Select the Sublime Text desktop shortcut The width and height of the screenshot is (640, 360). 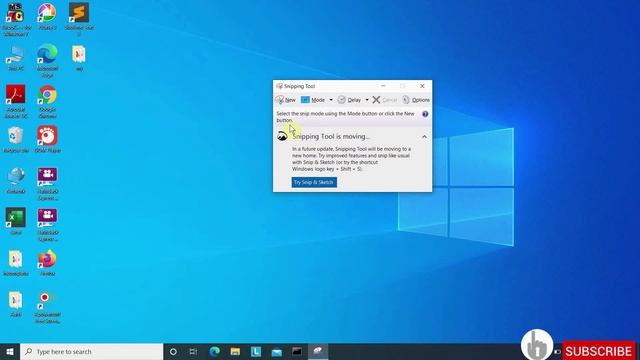pyautogui.click(x=79, y=19)
